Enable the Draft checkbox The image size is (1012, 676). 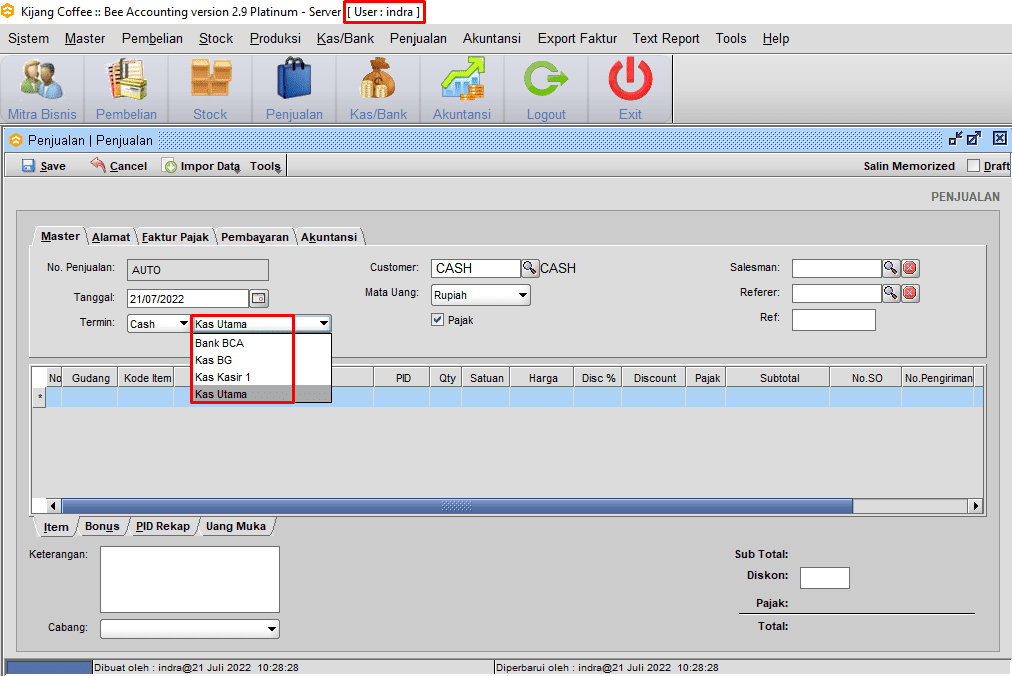click(x=974, y=166)
